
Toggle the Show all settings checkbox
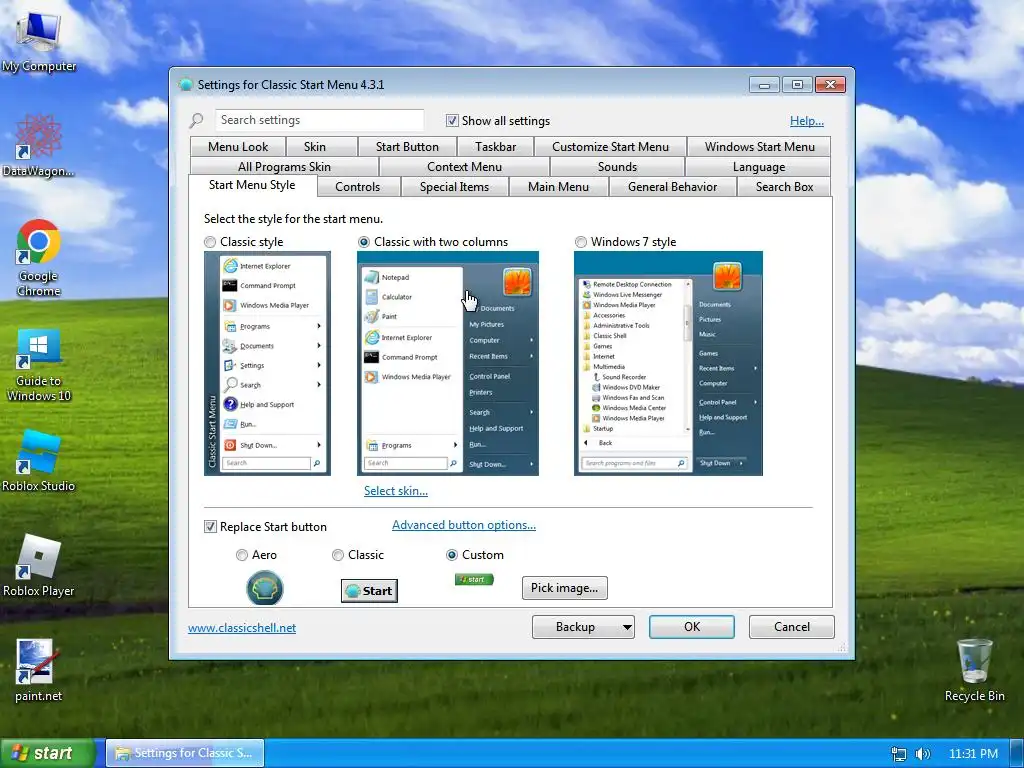(452, 121)
